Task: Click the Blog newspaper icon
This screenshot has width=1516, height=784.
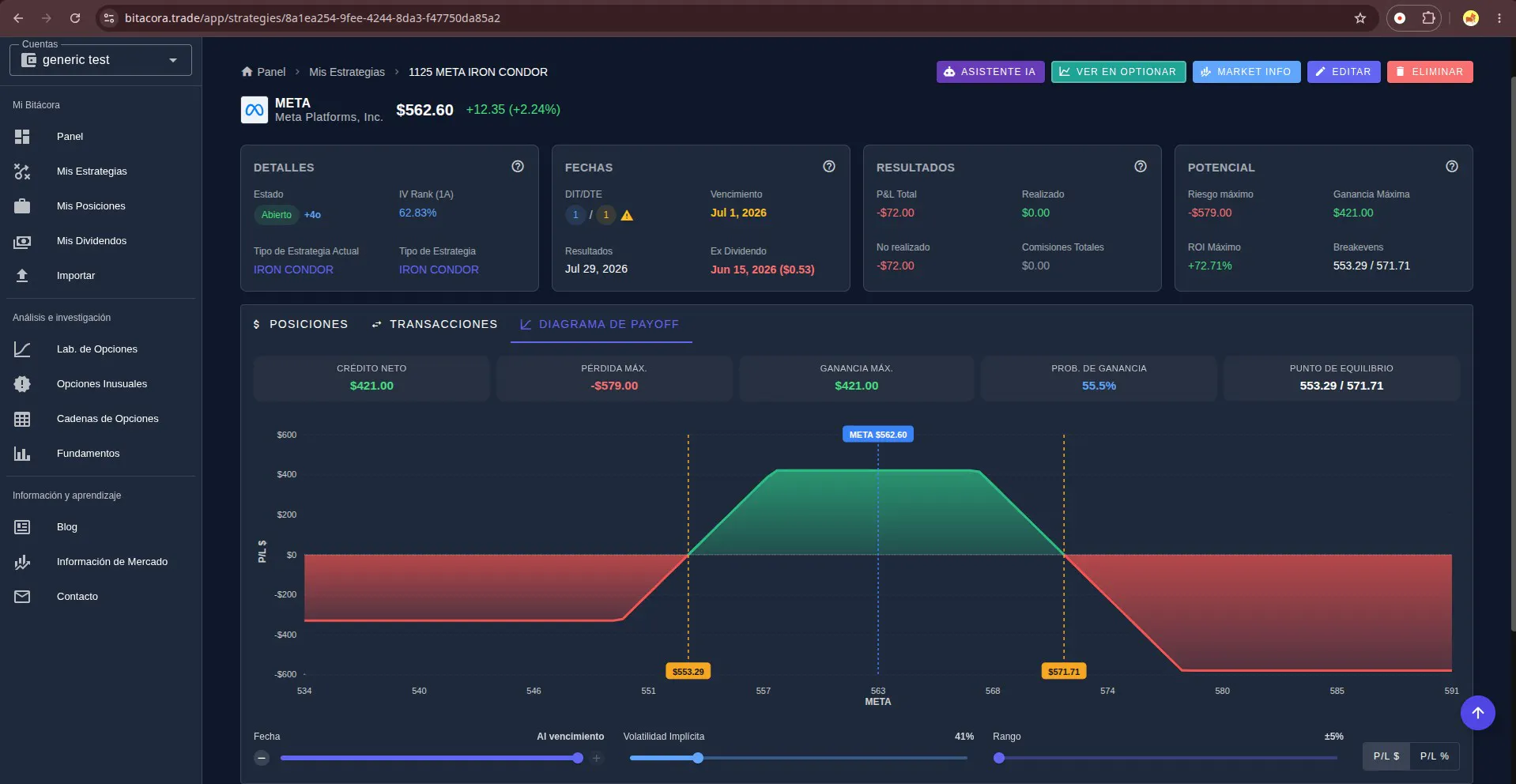Action: (22, 527)
